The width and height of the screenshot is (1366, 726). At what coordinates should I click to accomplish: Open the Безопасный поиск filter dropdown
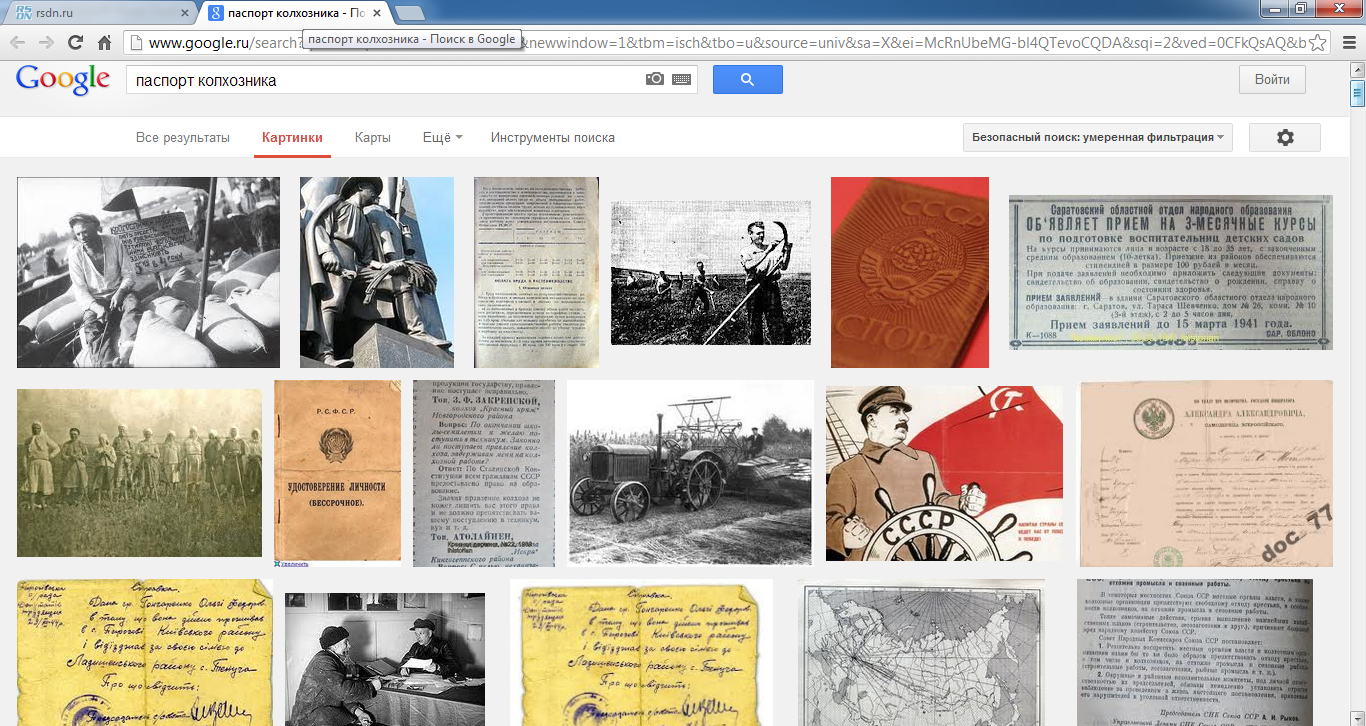1097,138
